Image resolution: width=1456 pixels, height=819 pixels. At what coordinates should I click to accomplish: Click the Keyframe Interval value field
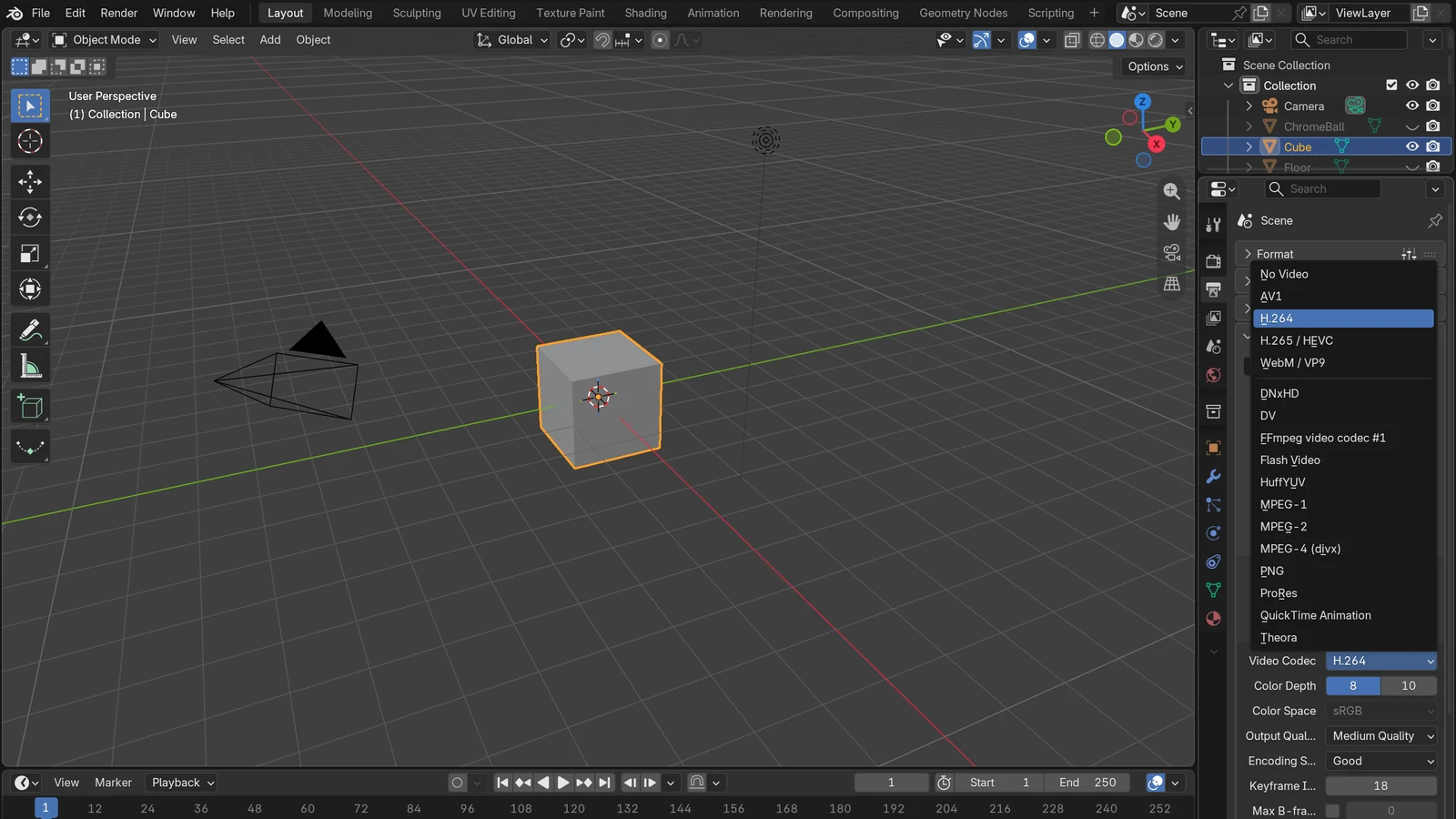[1381, 786]
